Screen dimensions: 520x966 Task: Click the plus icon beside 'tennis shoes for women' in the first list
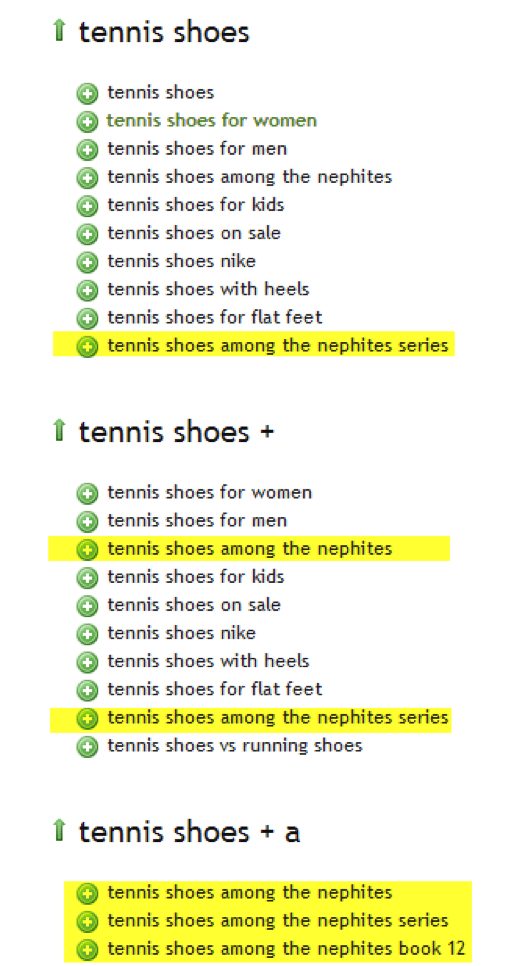pyautogui.click(x=87, y=122)
